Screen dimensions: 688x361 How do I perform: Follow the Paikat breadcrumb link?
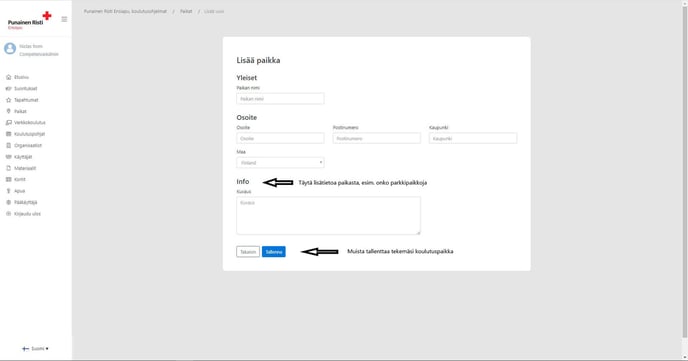click(186, 11)
